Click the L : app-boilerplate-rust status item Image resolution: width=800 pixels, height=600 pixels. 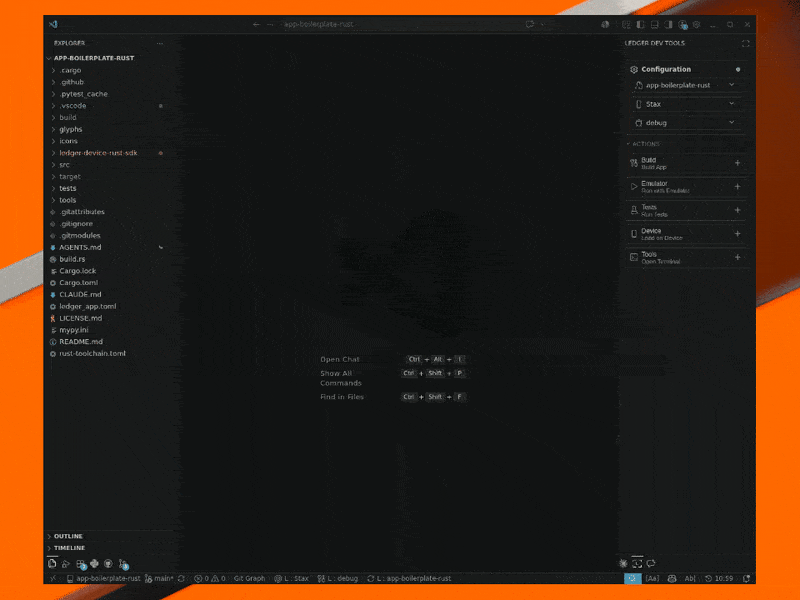point(409,578)
